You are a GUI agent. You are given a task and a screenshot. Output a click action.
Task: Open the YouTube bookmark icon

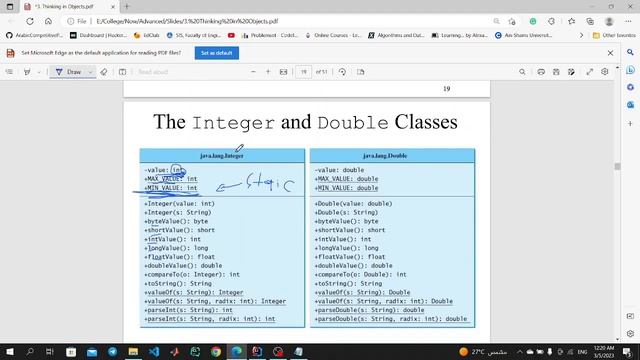[231, 36]
